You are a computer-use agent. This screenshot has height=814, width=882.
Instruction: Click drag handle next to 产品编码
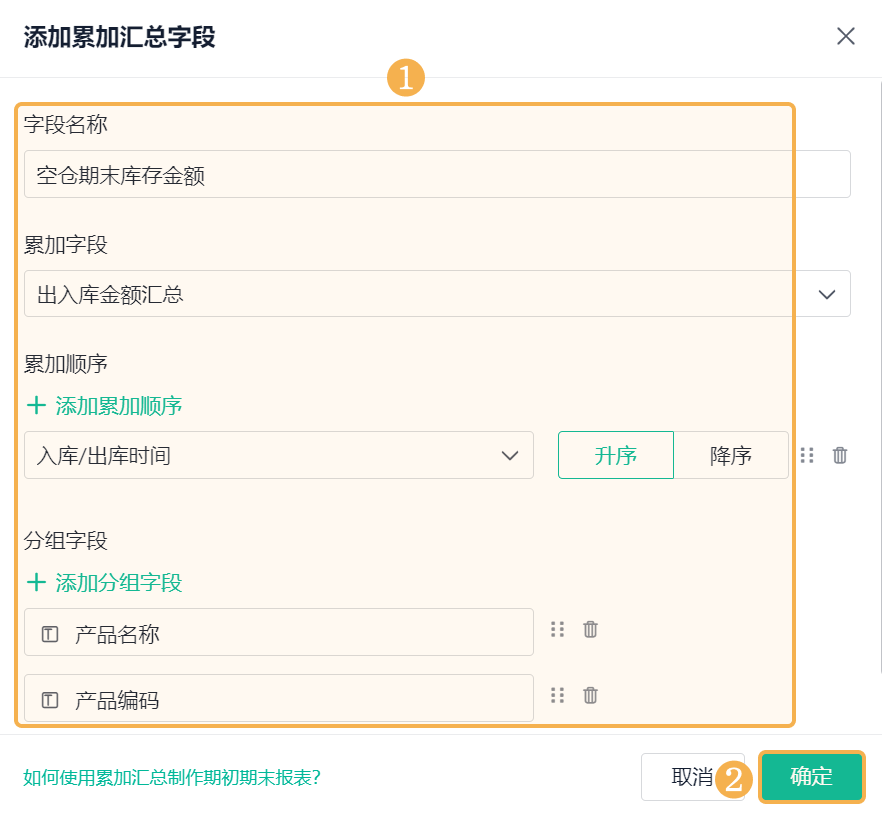pos(557,695)
